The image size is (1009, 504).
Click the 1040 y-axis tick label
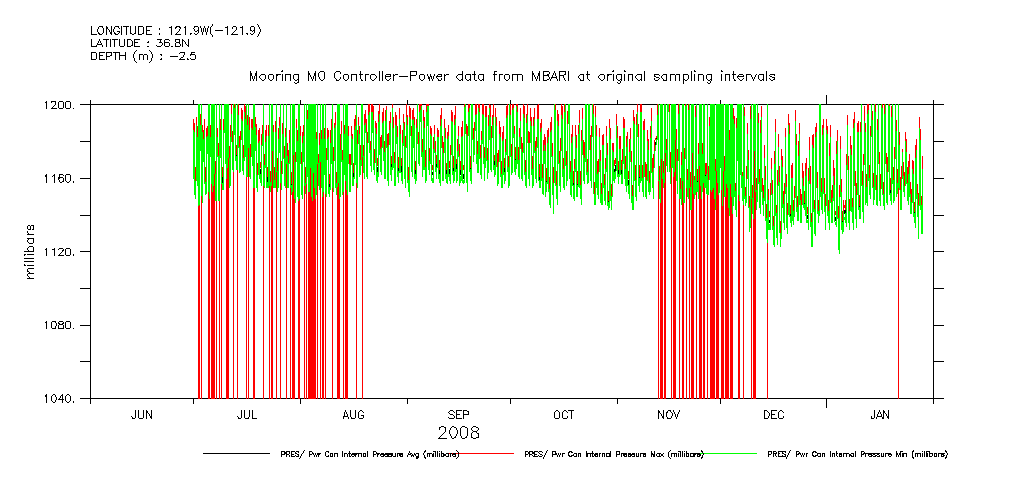(x=63, y=399)
